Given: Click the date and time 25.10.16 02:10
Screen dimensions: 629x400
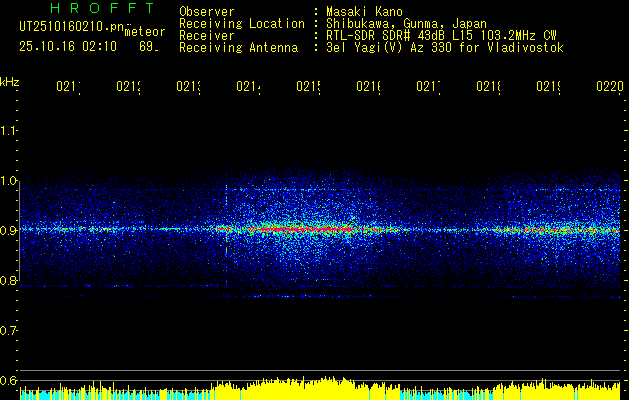Looking at the screenshot, I should pos(68,47).
